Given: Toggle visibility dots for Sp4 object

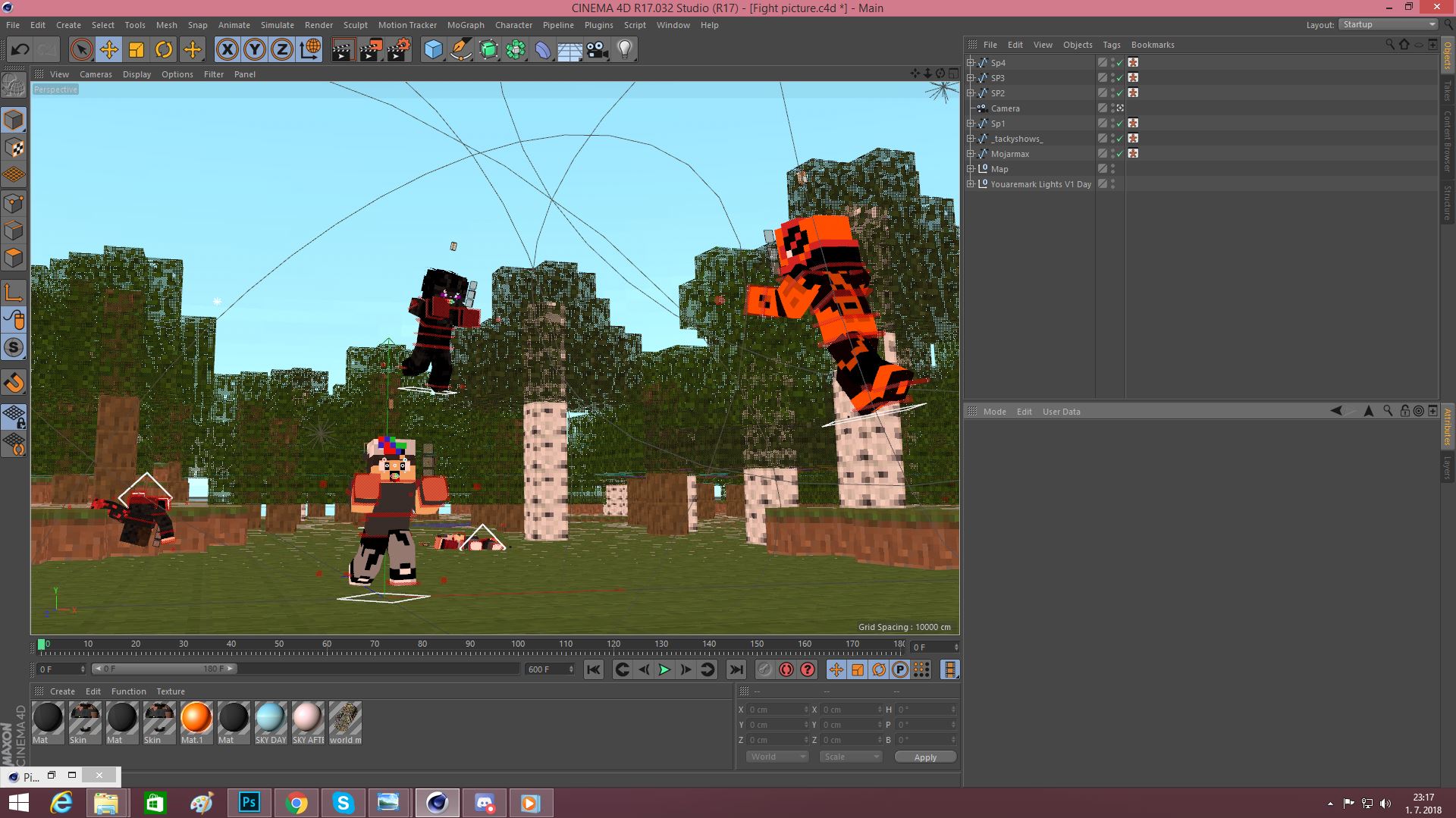Looking at the screenshot, I should coord(1112,63).
